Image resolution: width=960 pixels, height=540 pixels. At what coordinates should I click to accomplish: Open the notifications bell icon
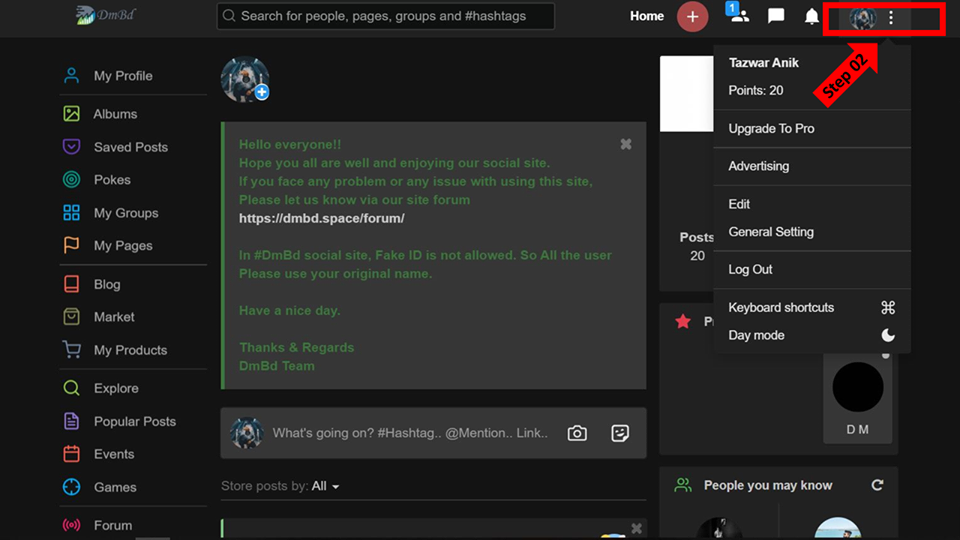coord(811,17)
